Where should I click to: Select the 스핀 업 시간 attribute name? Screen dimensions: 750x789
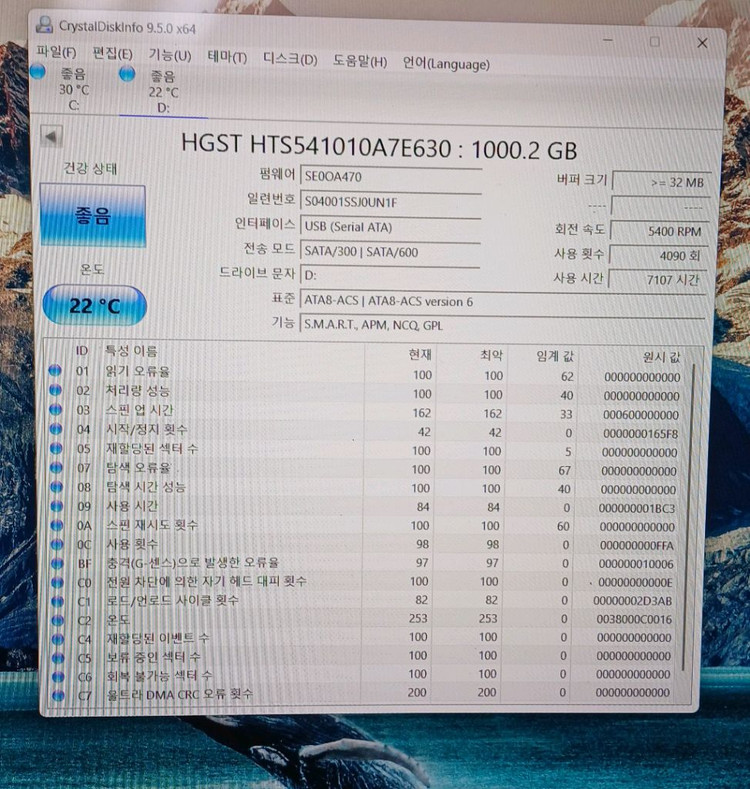pos(139,410)
